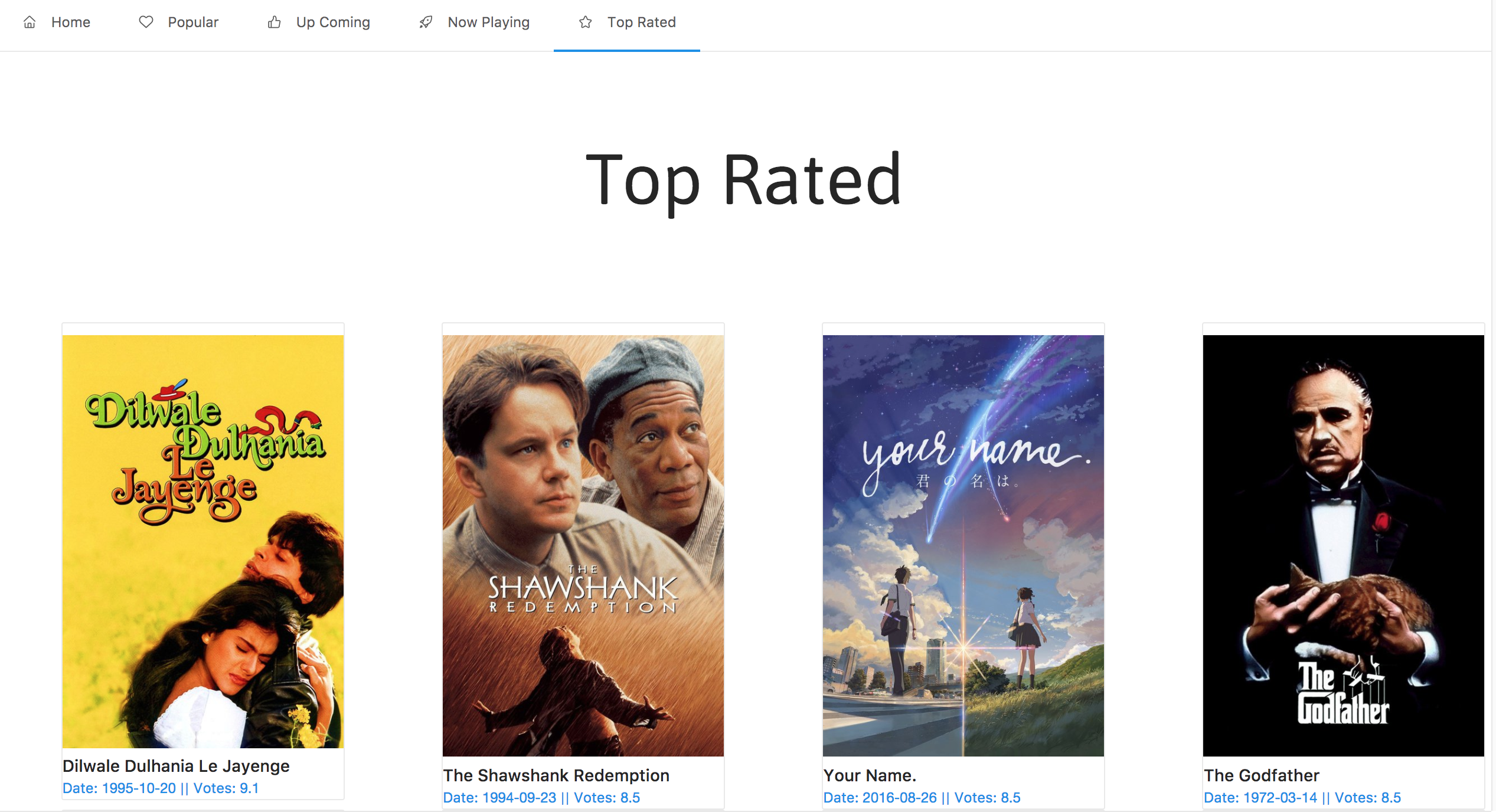
Task: Click The Godfather title text
Action: tap(1262, 775)
